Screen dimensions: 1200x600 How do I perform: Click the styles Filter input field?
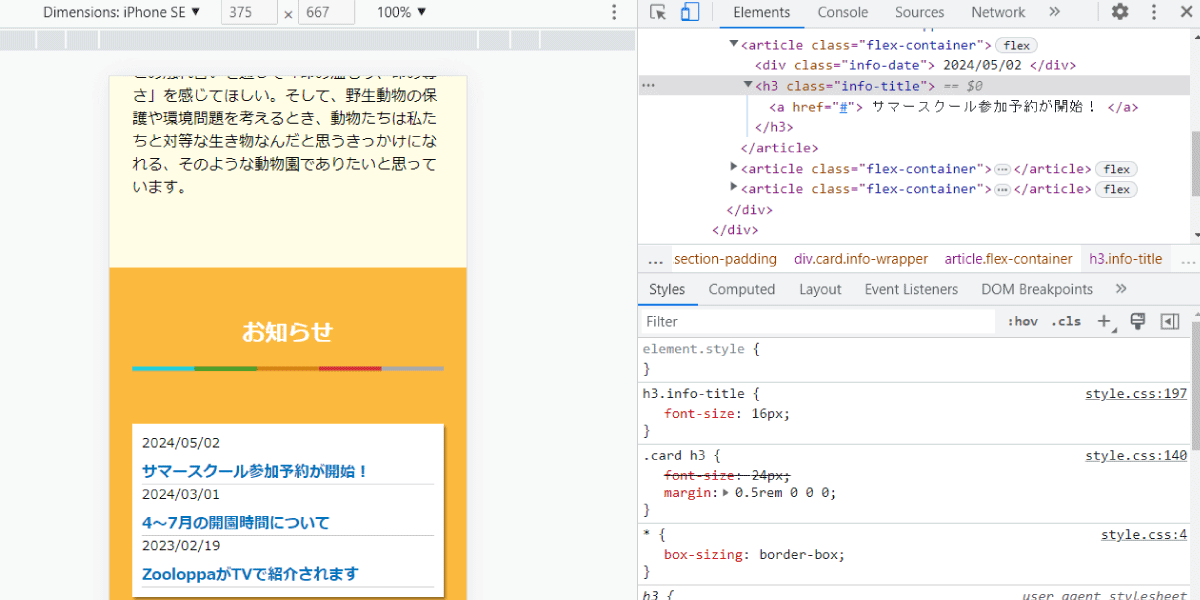click(x=818, y=321)
